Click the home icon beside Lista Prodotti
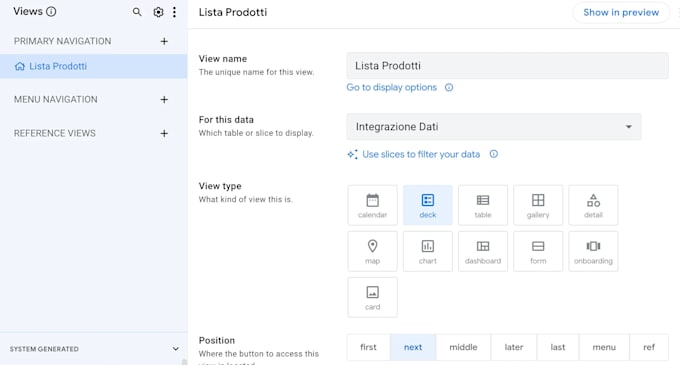Screen dimensions: 680x365 click(x=20, y=66)
